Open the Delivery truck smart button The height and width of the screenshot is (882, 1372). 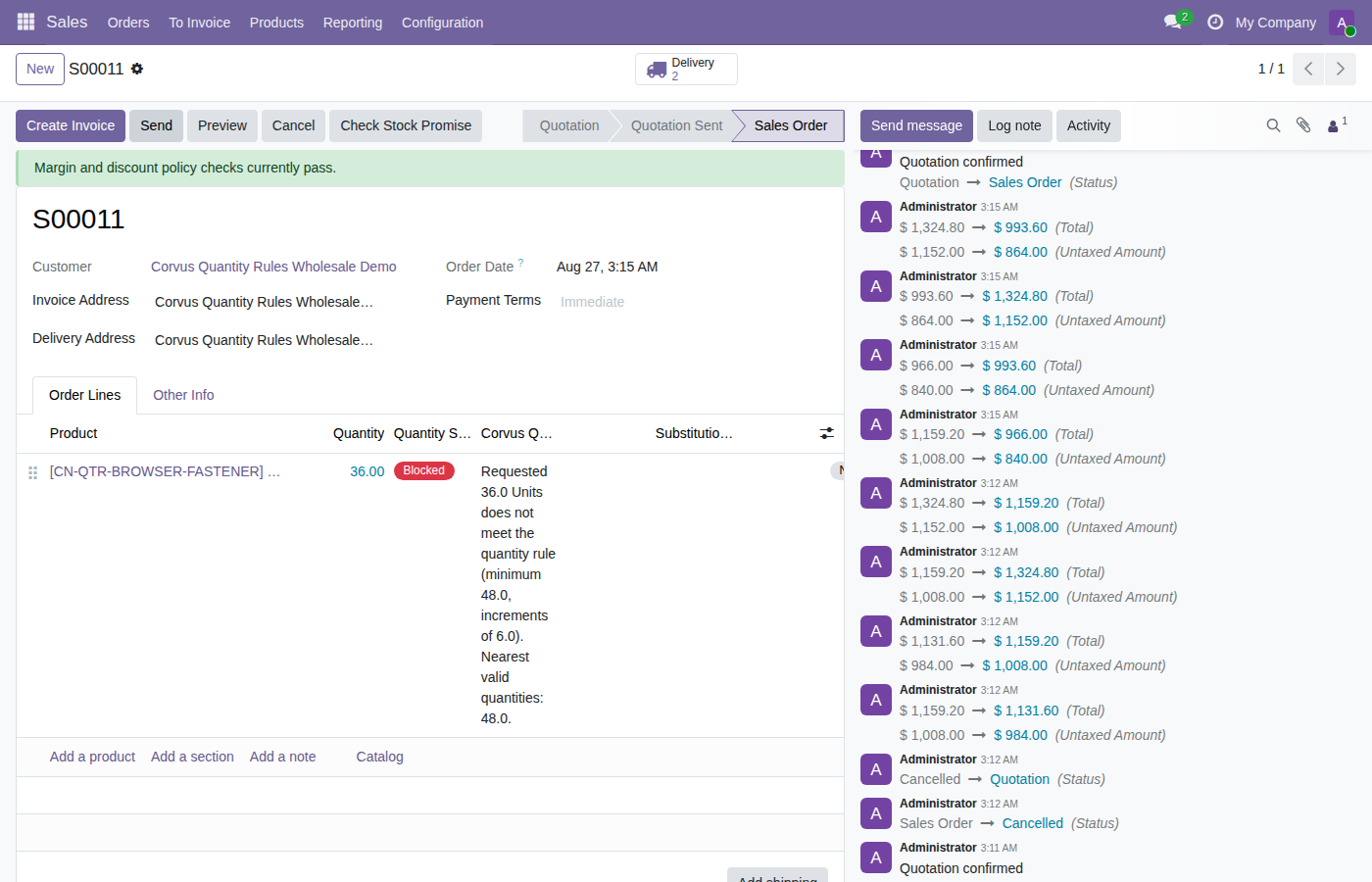[x=686, y=69]
